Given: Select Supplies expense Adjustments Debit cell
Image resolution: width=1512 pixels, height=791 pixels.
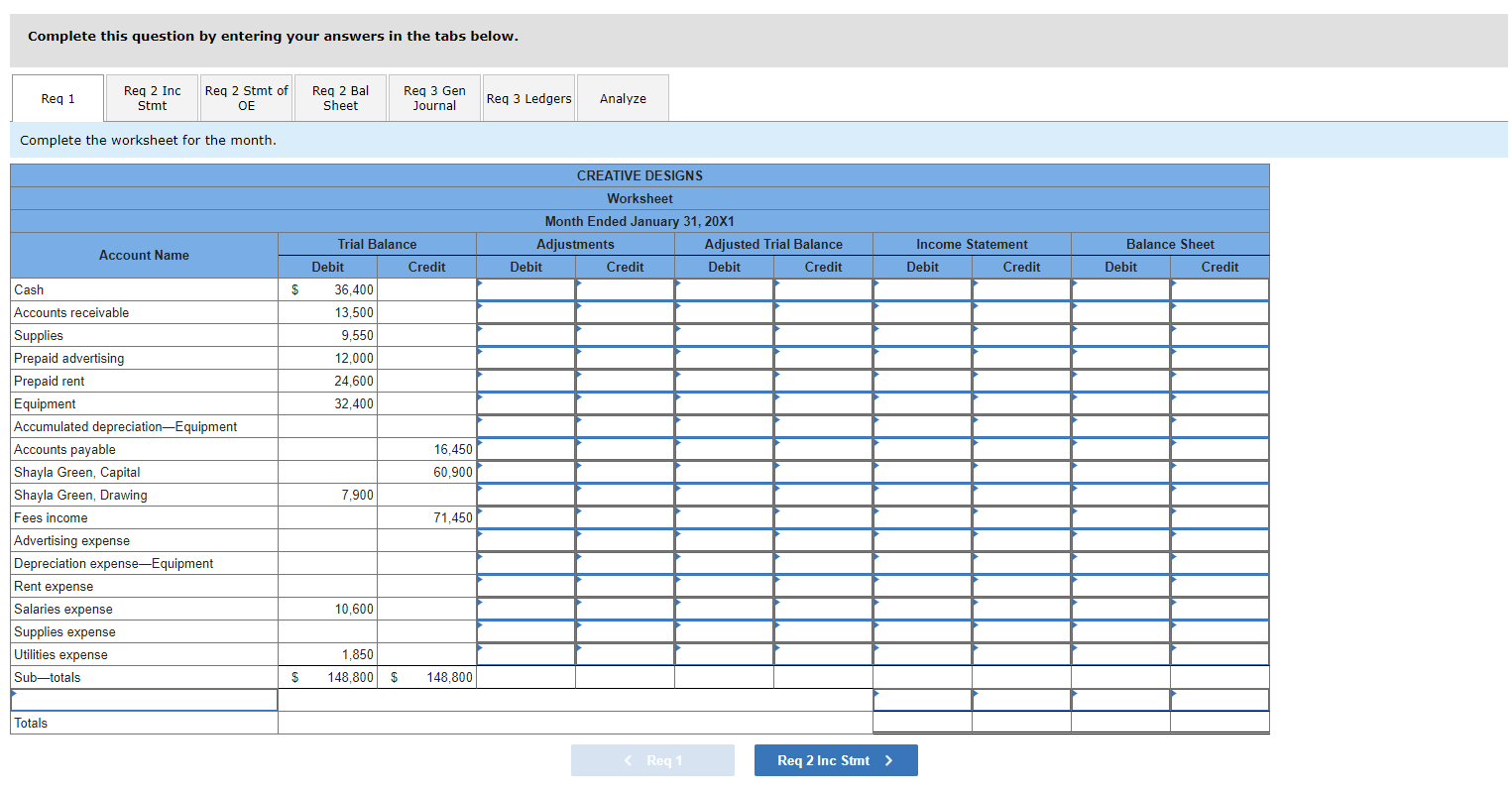Looking at the screenshot, I should click(x=525, y=631).
